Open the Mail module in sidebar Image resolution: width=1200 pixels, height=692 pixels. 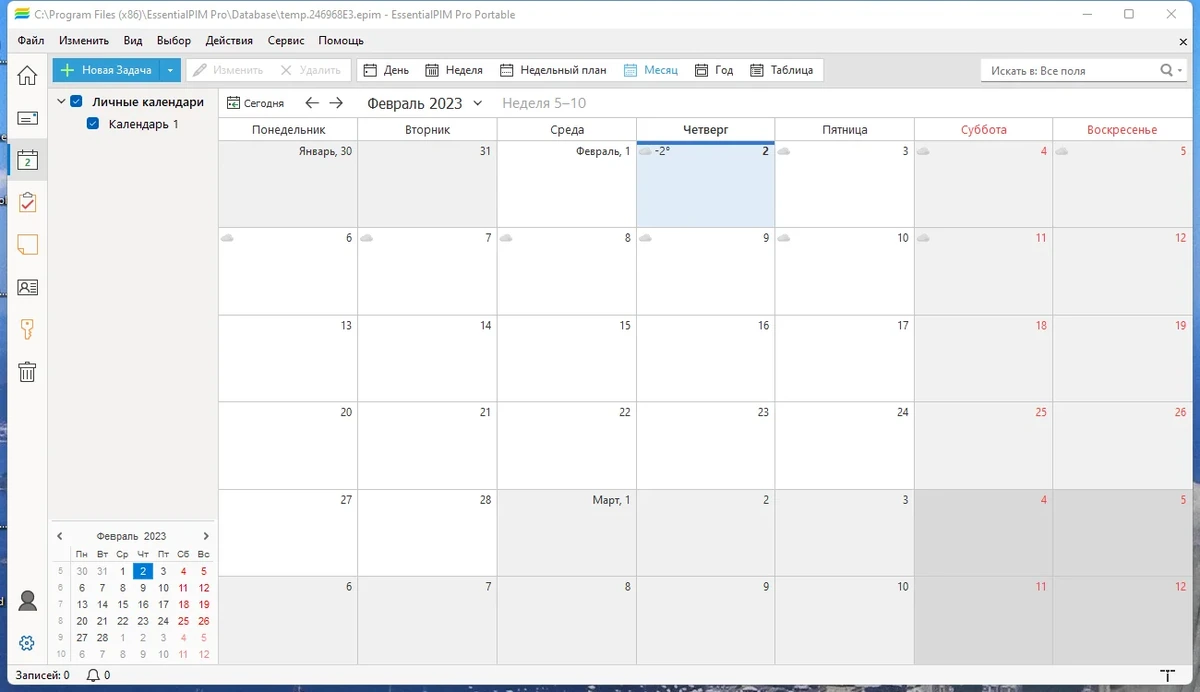[x=27, y=118]
